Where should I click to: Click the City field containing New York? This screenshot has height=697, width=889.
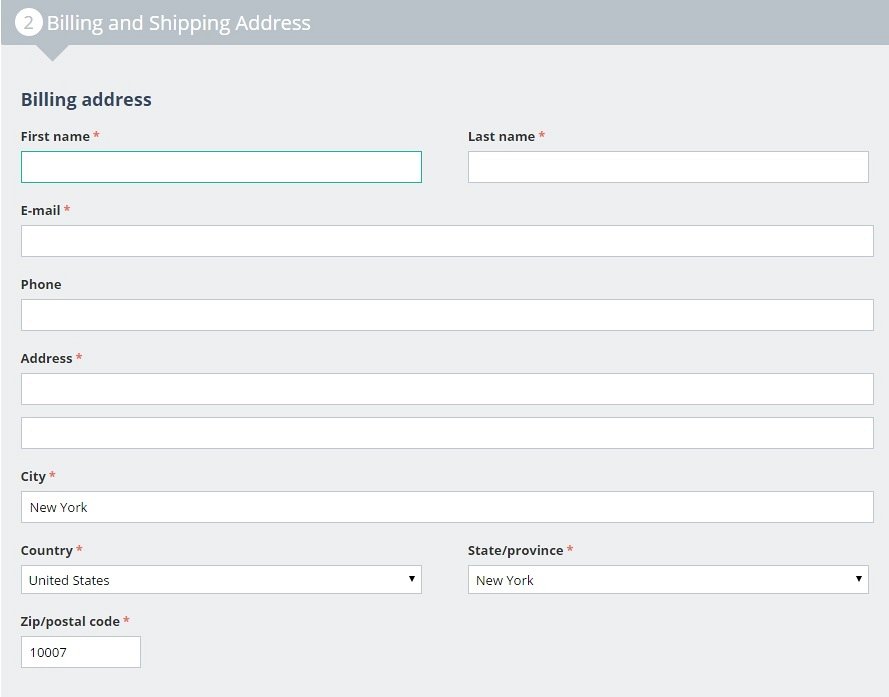pyautogui.click(x=447, y=507)
